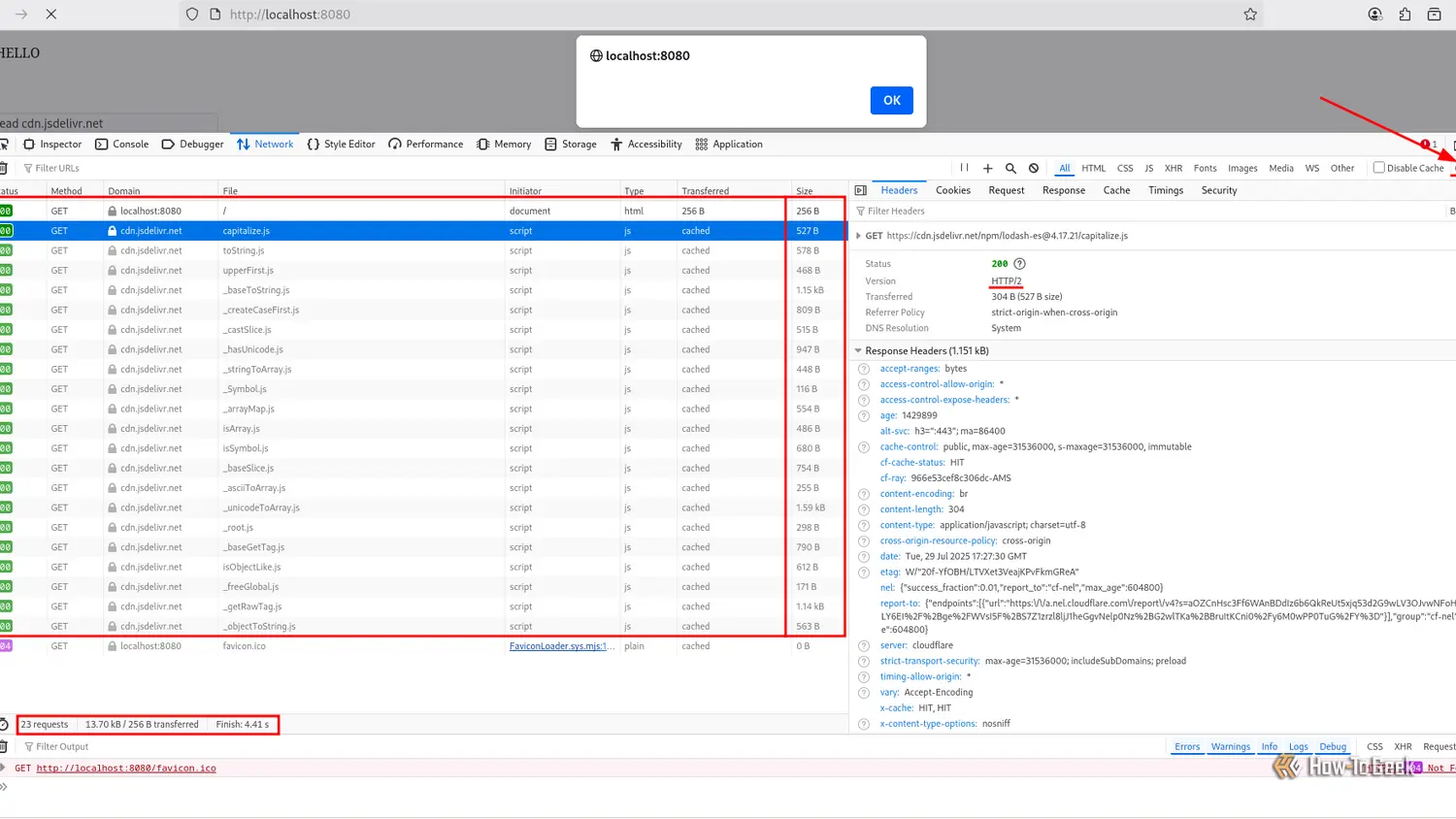Click help icon for accept-ranges header
Viewport: 1456px width, 819px height.
pyautogui.click(x=864, y=369)
